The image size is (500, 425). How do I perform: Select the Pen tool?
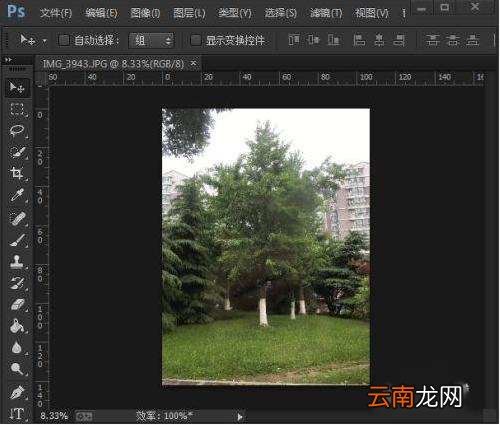coord(17,392)
